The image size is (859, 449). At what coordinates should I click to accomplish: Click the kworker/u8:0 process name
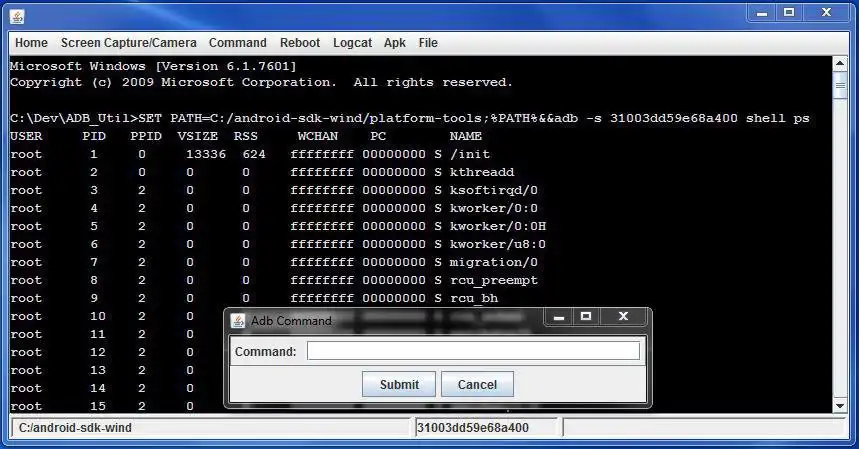(497, 245)
